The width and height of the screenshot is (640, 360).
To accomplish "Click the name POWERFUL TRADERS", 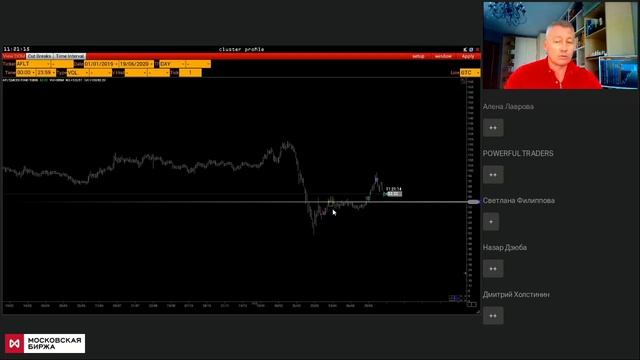I will (518, 153).
